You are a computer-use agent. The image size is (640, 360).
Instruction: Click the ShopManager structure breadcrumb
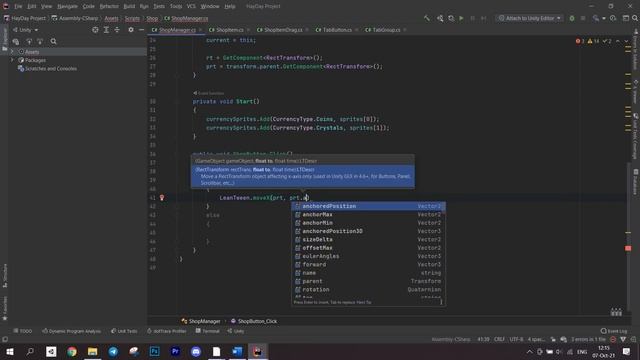(x=201, y=321)
